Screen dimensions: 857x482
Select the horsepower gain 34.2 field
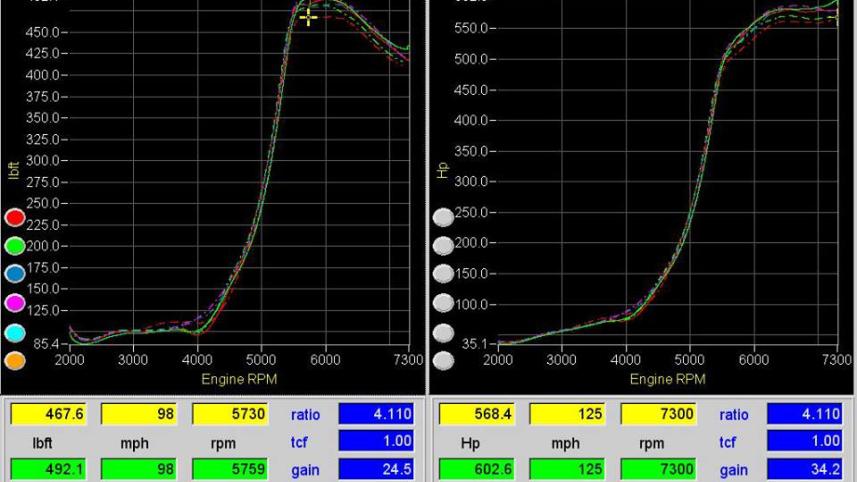[x=804, y=469]
